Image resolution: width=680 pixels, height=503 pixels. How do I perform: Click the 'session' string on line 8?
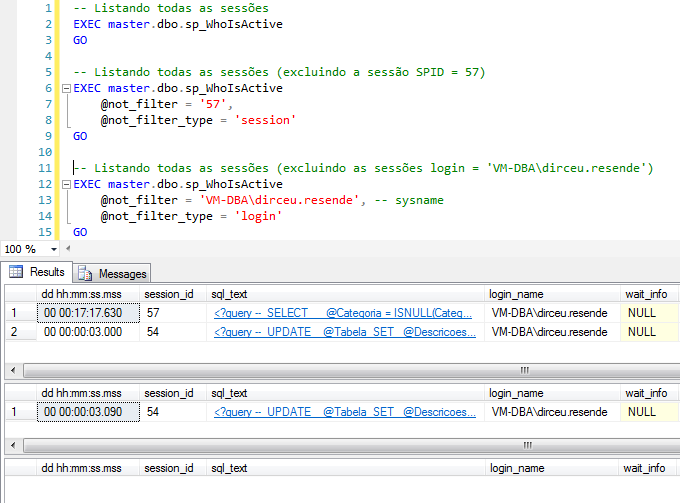[265, 120]
